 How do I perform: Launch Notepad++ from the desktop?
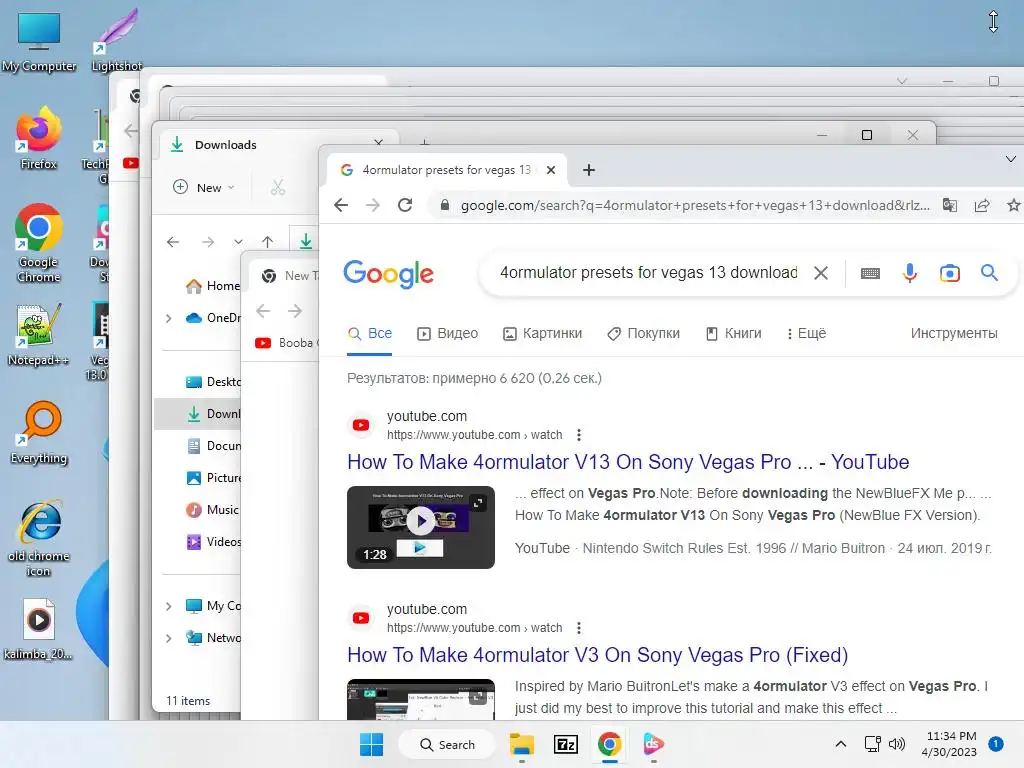[x=39, y=334]
